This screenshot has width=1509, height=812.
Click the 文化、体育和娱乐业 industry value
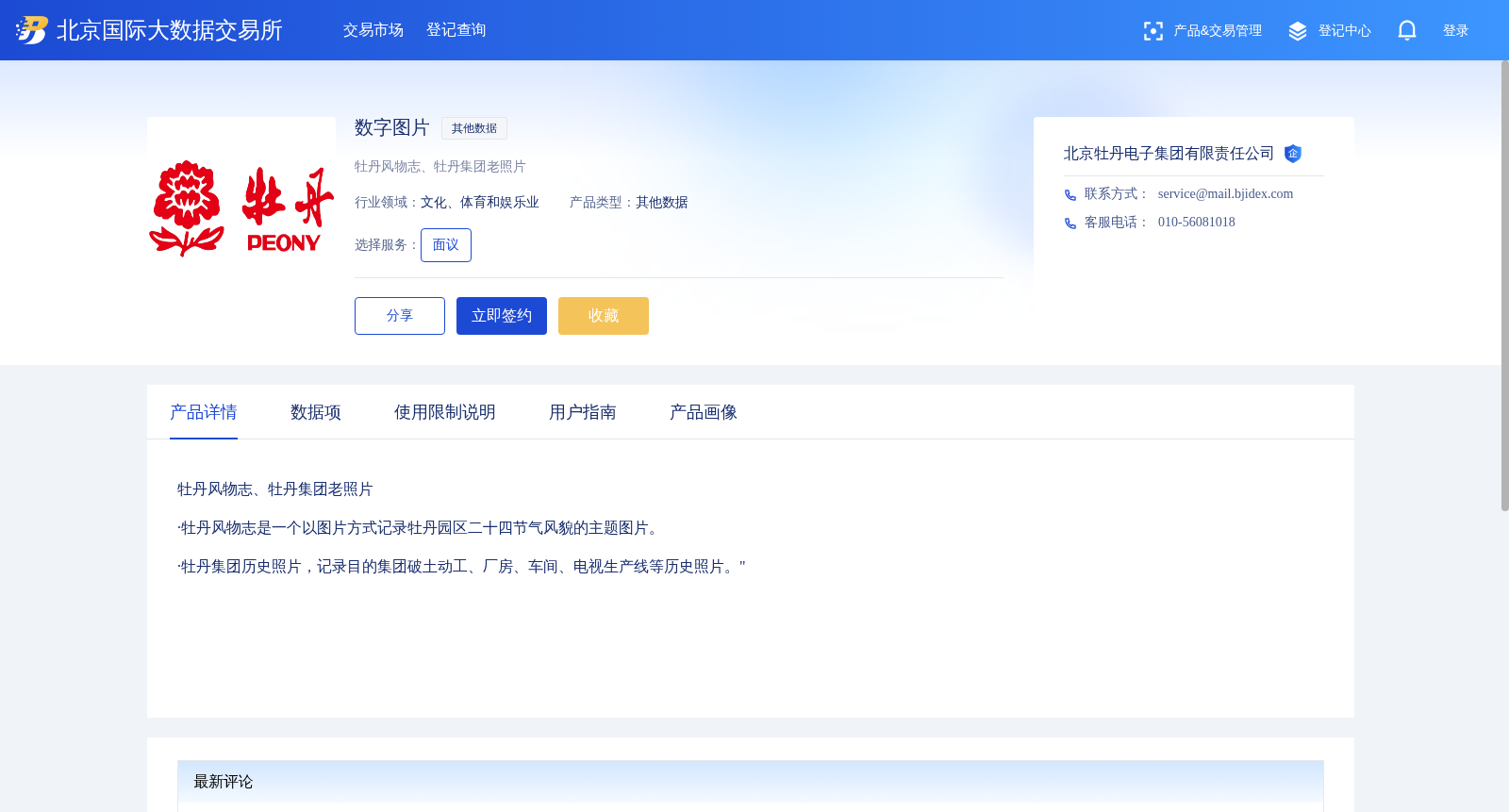pos(480,203)
